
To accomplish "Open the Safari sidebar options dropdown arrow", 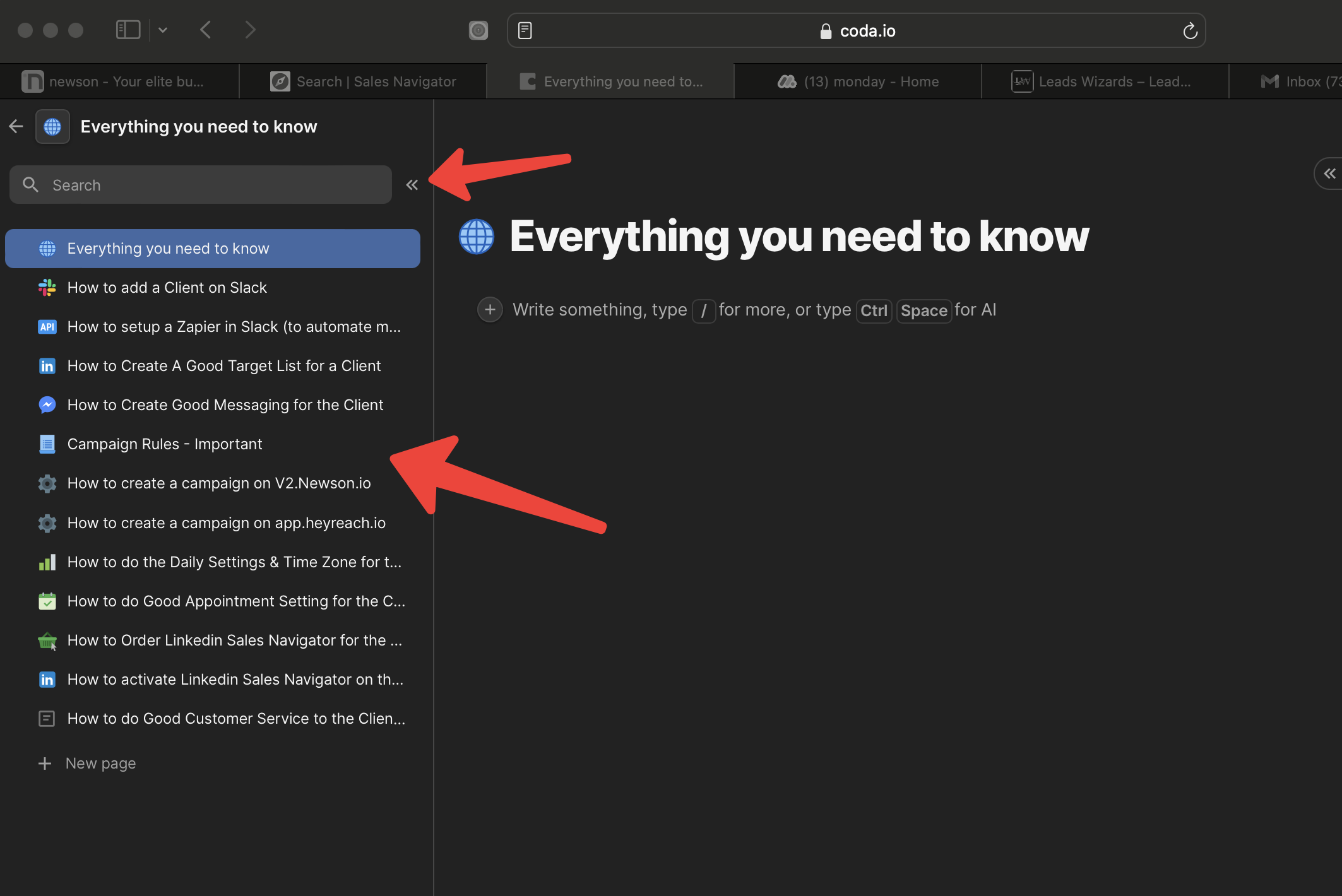I will [x=163, y=30].
